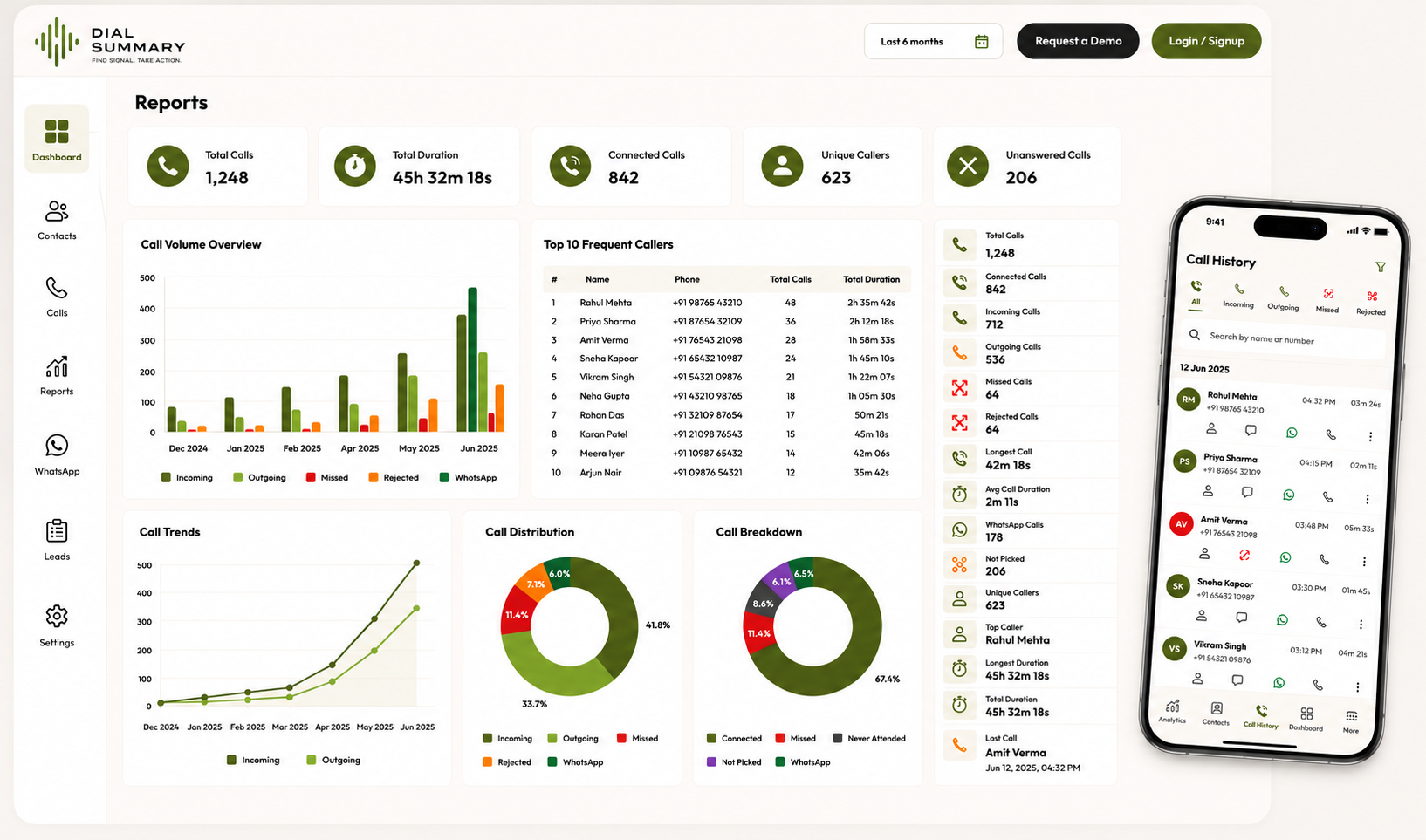This screenshot has height=840, width=1426.
Task: Select the Rejected tab on phone
Action: (1371, 304)
